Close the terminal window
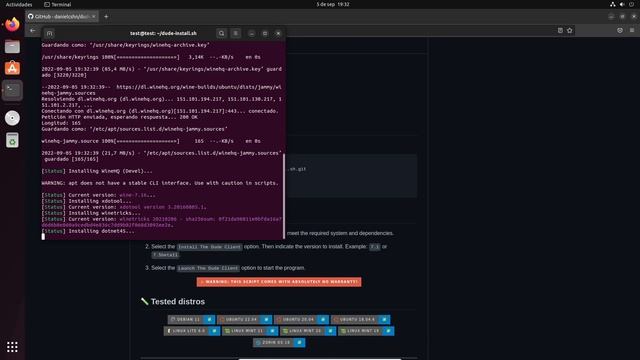This screenshot has width=640, height=360. click(x=278, y=33)
